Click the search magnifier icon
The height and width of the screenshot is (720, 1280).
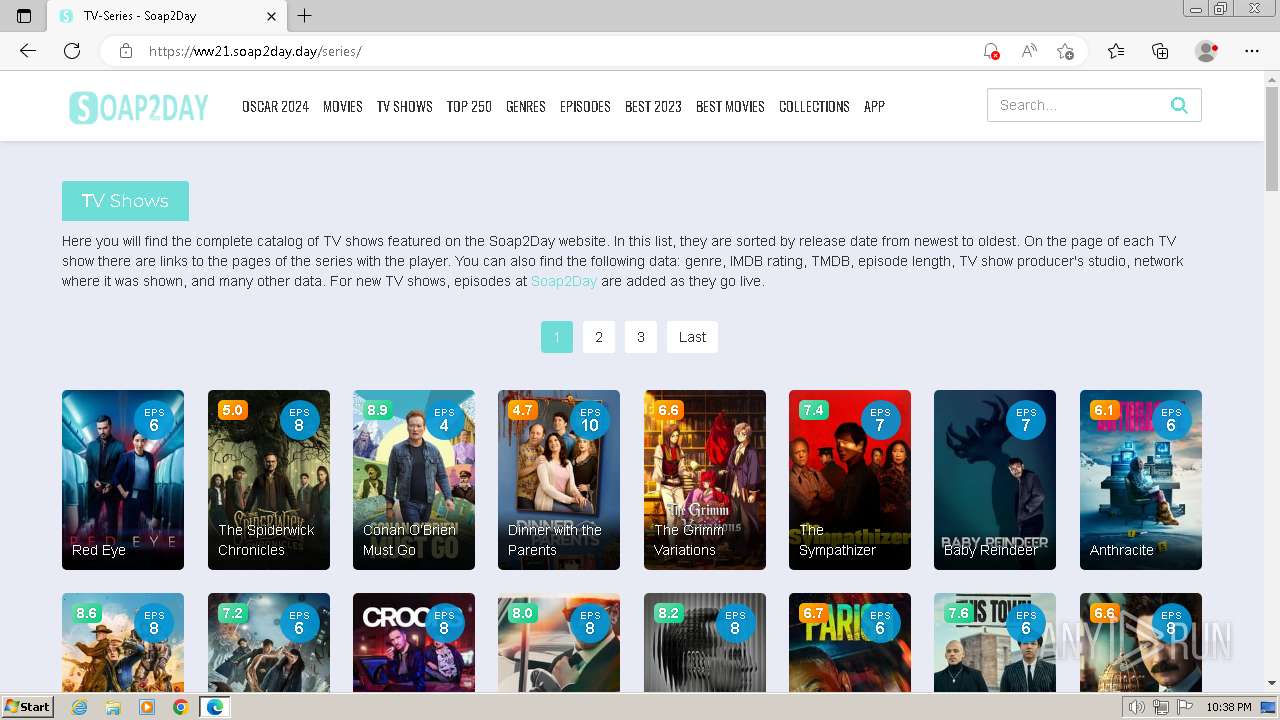(1179, 105)
